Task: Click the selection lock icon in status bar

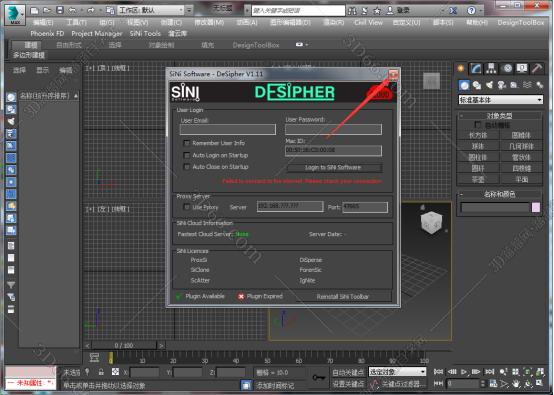Action: tap(101, 372)
